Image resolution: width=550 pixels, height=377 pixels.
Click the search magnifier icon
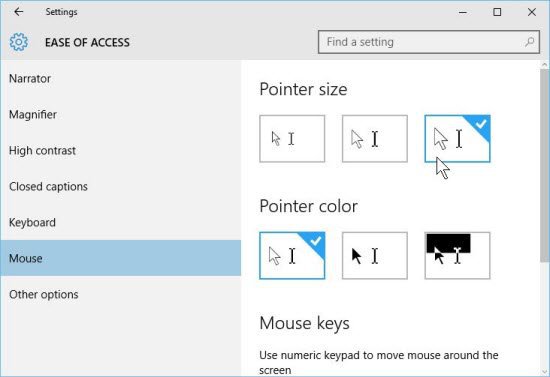coord(530,42)
